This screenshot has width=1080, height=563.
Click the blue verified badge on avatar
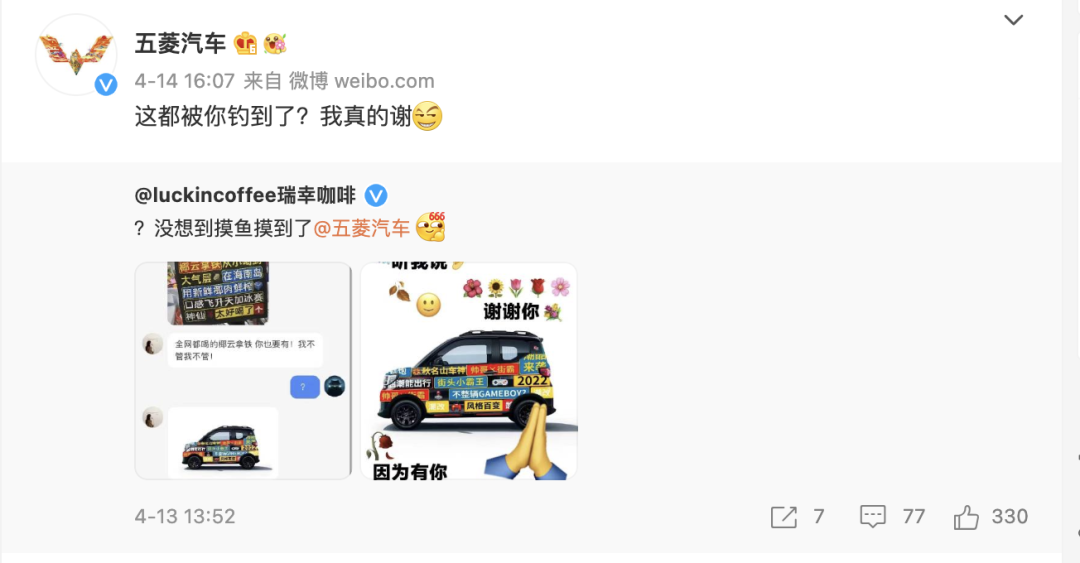[105, 84]
